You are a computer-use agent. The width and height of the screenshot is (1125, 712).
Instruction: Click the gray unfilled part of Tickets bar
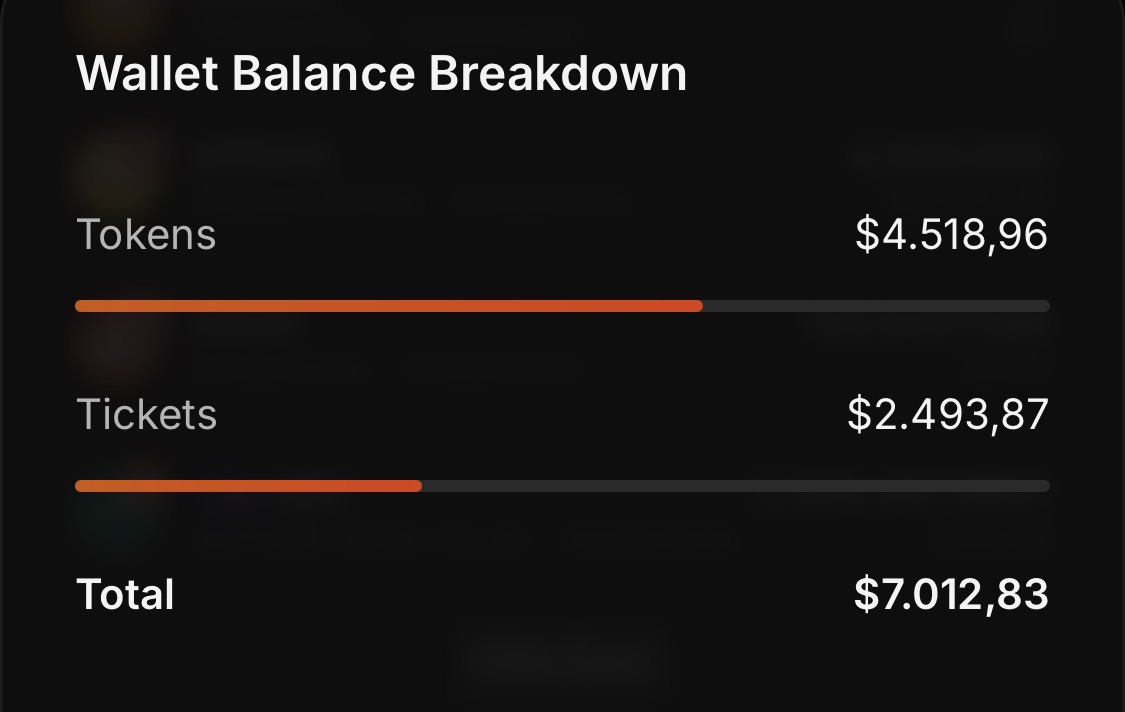[x=736, y=486]
